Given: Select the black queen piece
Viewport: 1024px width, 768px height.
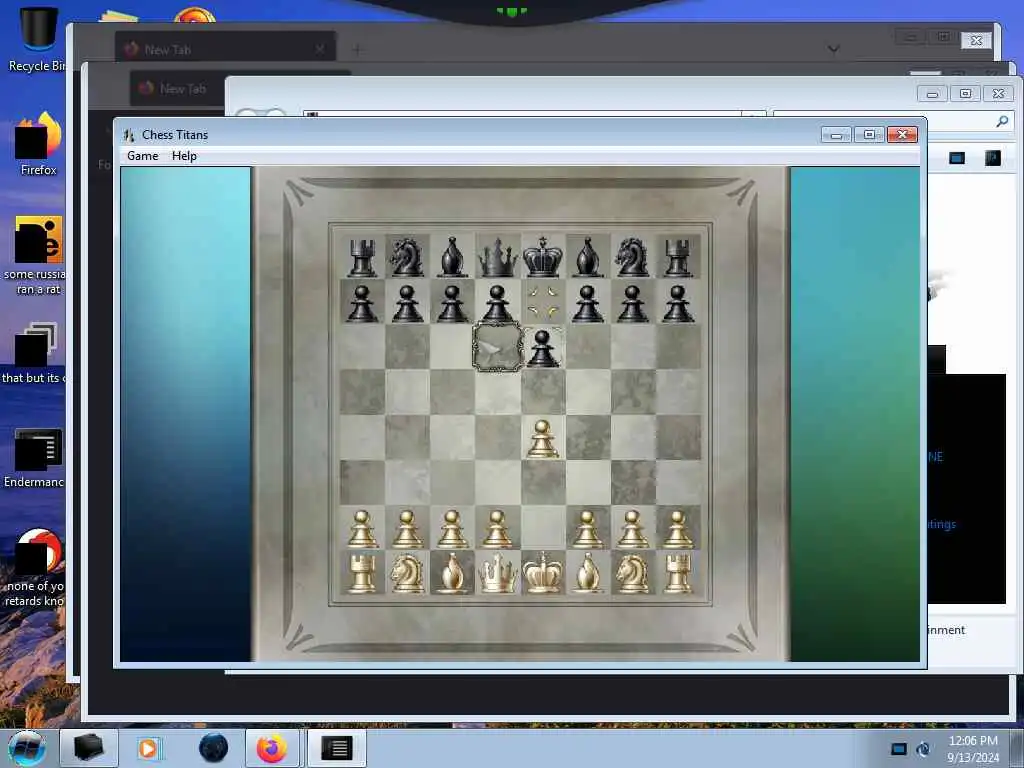Looking at the screenshot, I should click(x=498, y=257).
